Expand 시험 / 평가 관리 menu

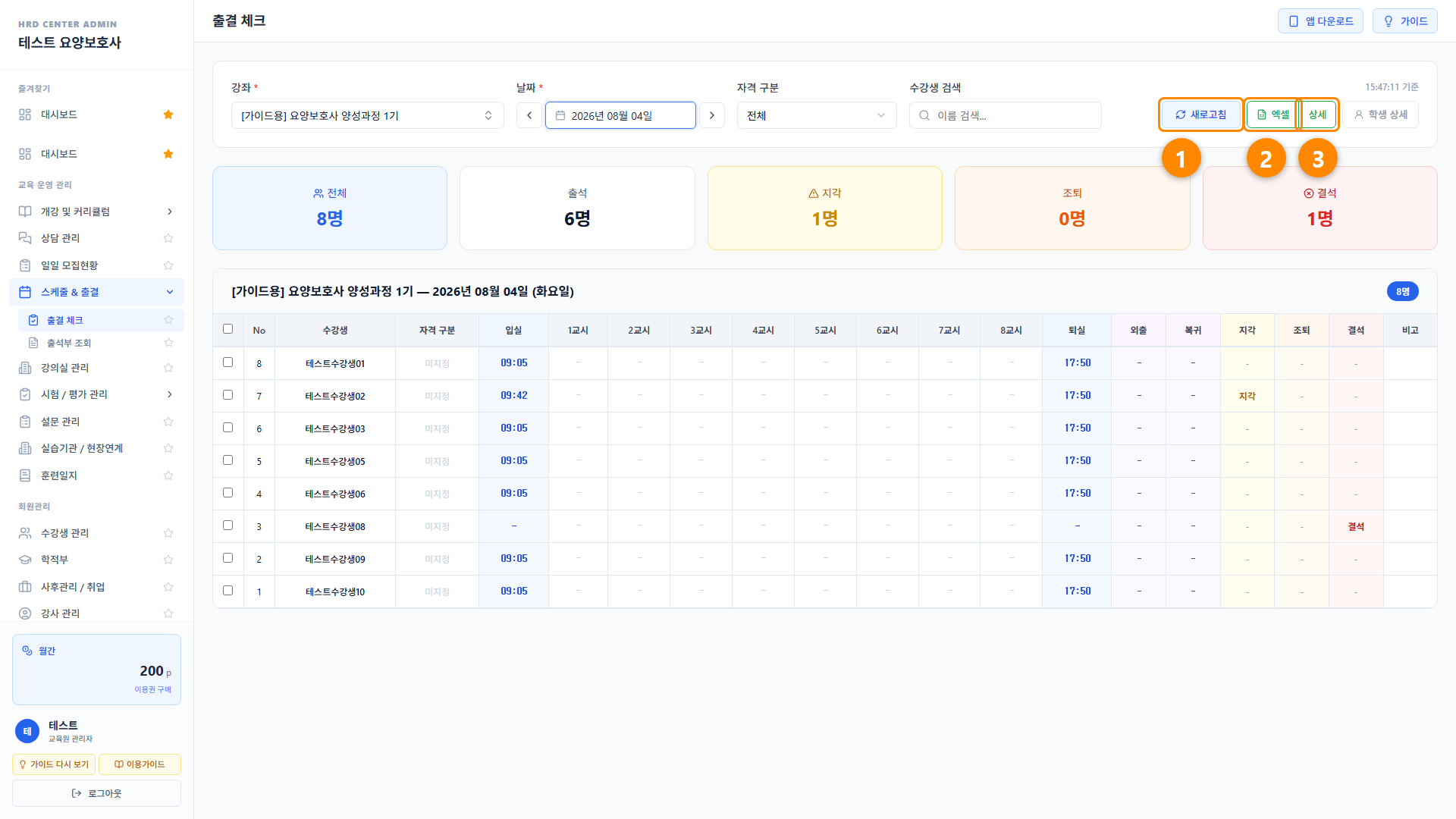[x=96, y=394]
